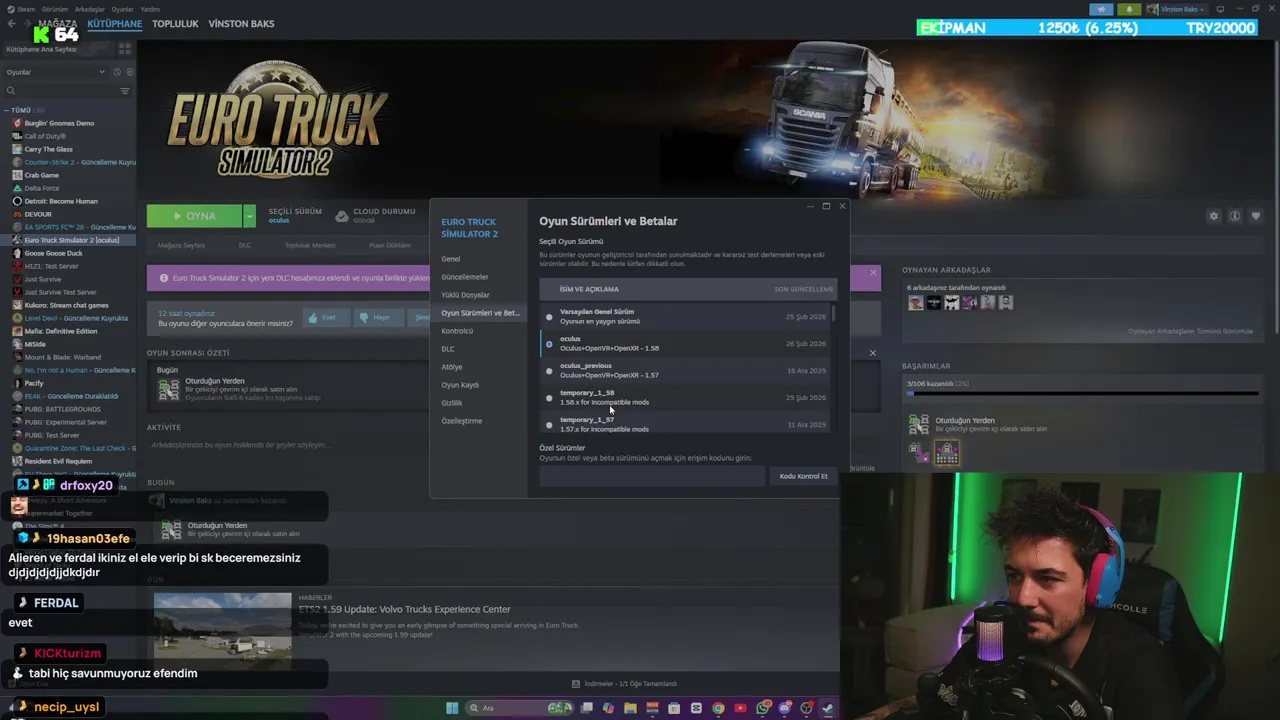The width and height of the screenshot is (1280, 720).
Task: Open Google Chrome from taskbar
Action: [718, 708]
